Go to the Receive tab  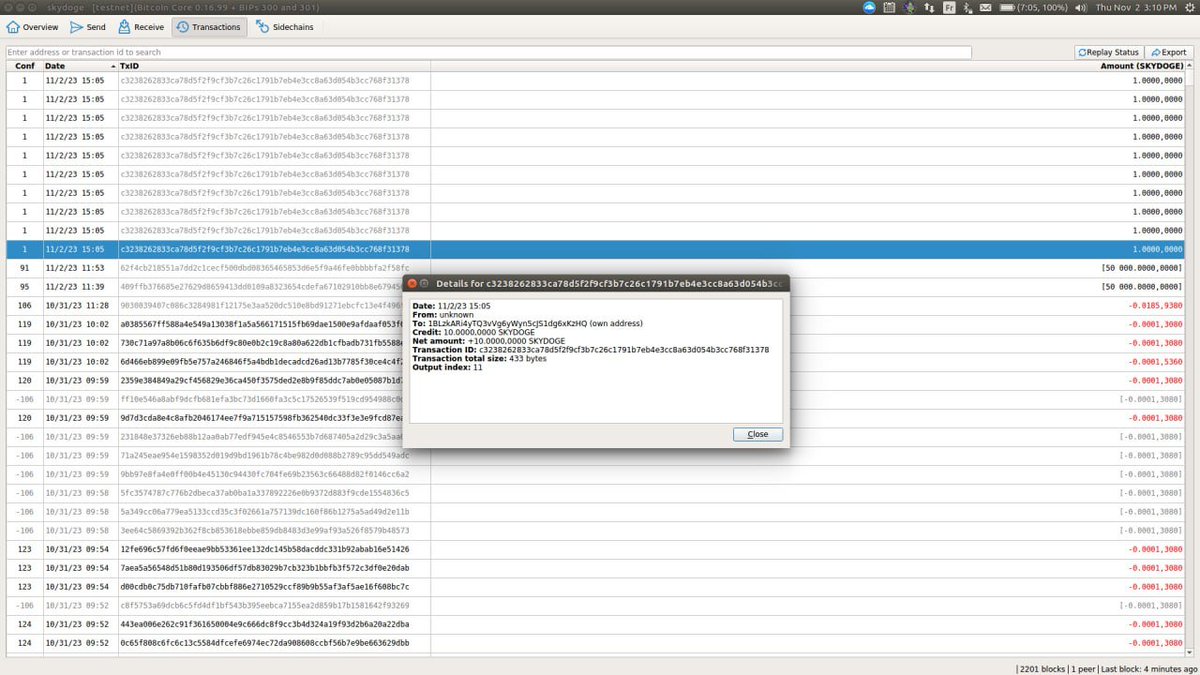[141, 27]
